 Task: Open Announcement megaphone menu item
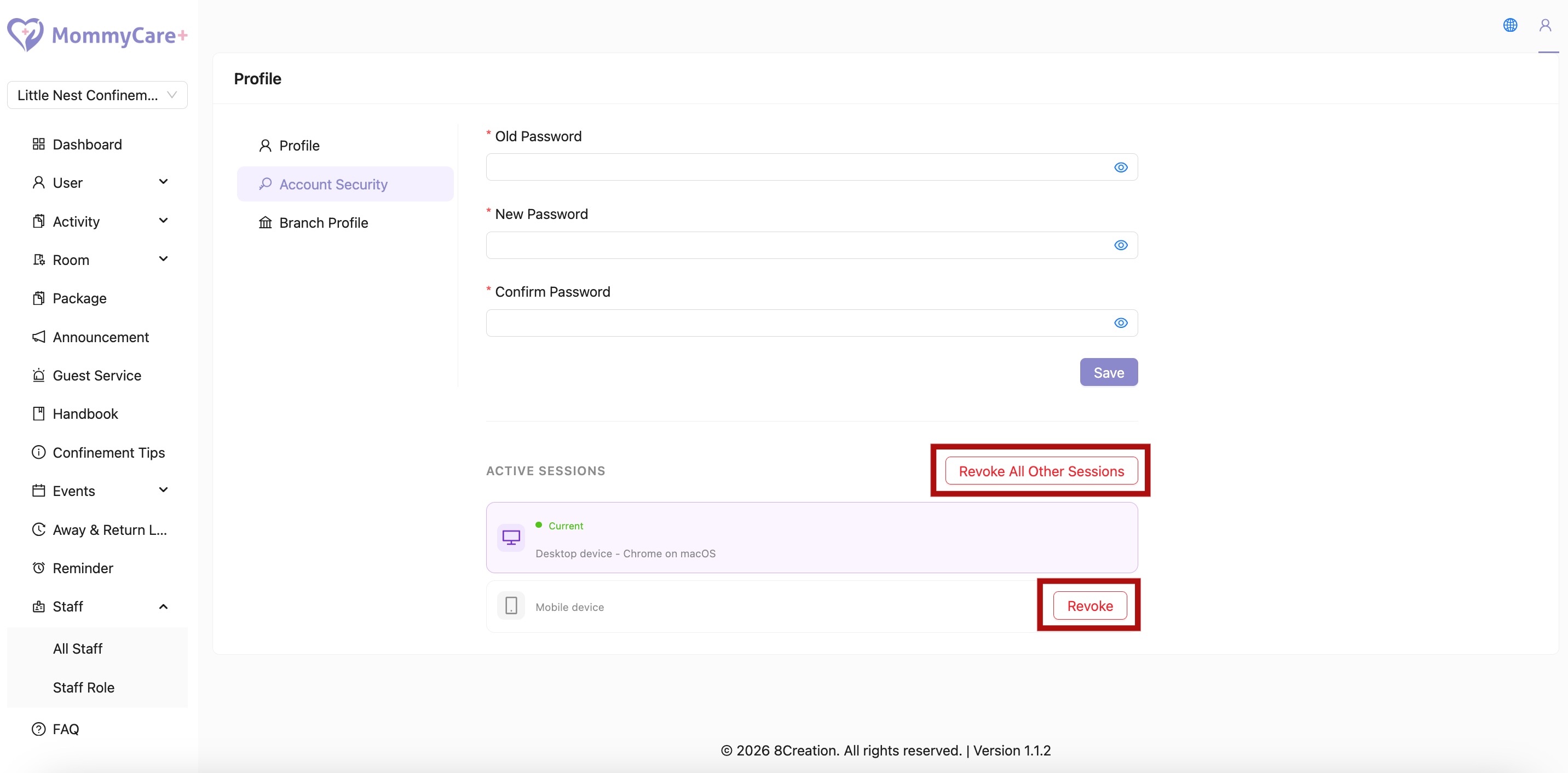[100, 337]
